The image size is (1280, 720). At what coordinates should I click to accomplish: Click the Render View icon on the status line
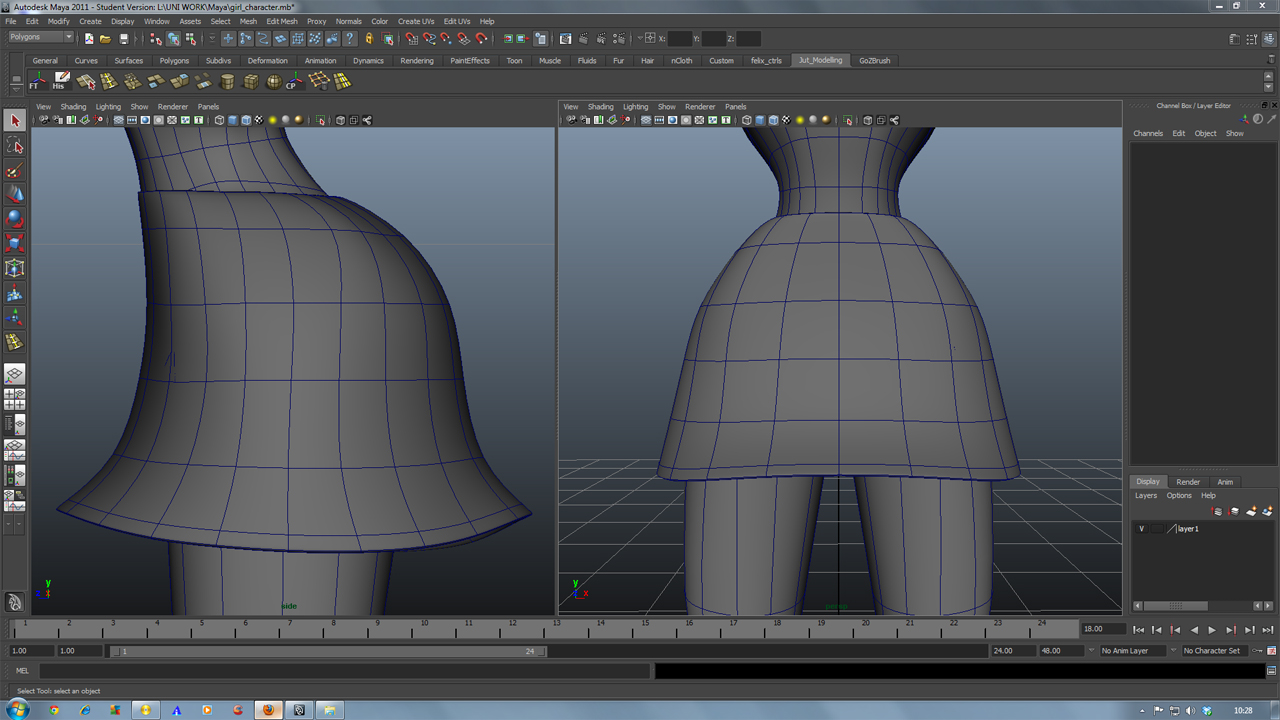tap(566, 39)
